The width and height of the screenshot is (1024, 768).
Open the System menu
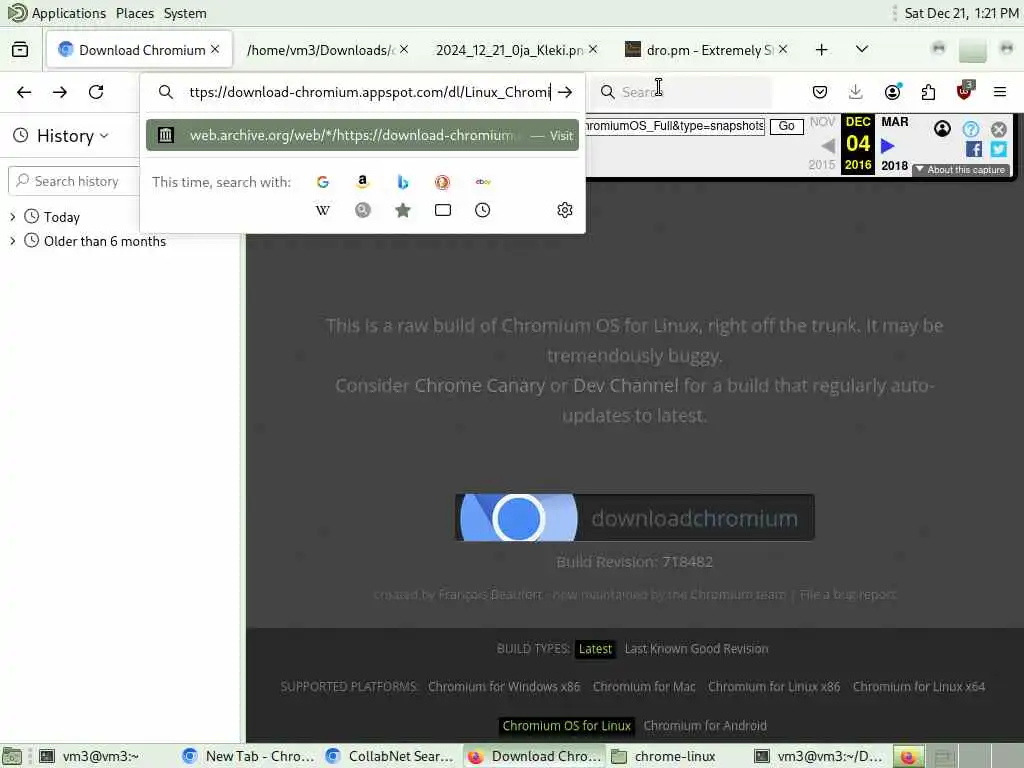pyautogui.click(x=185, y=13)
